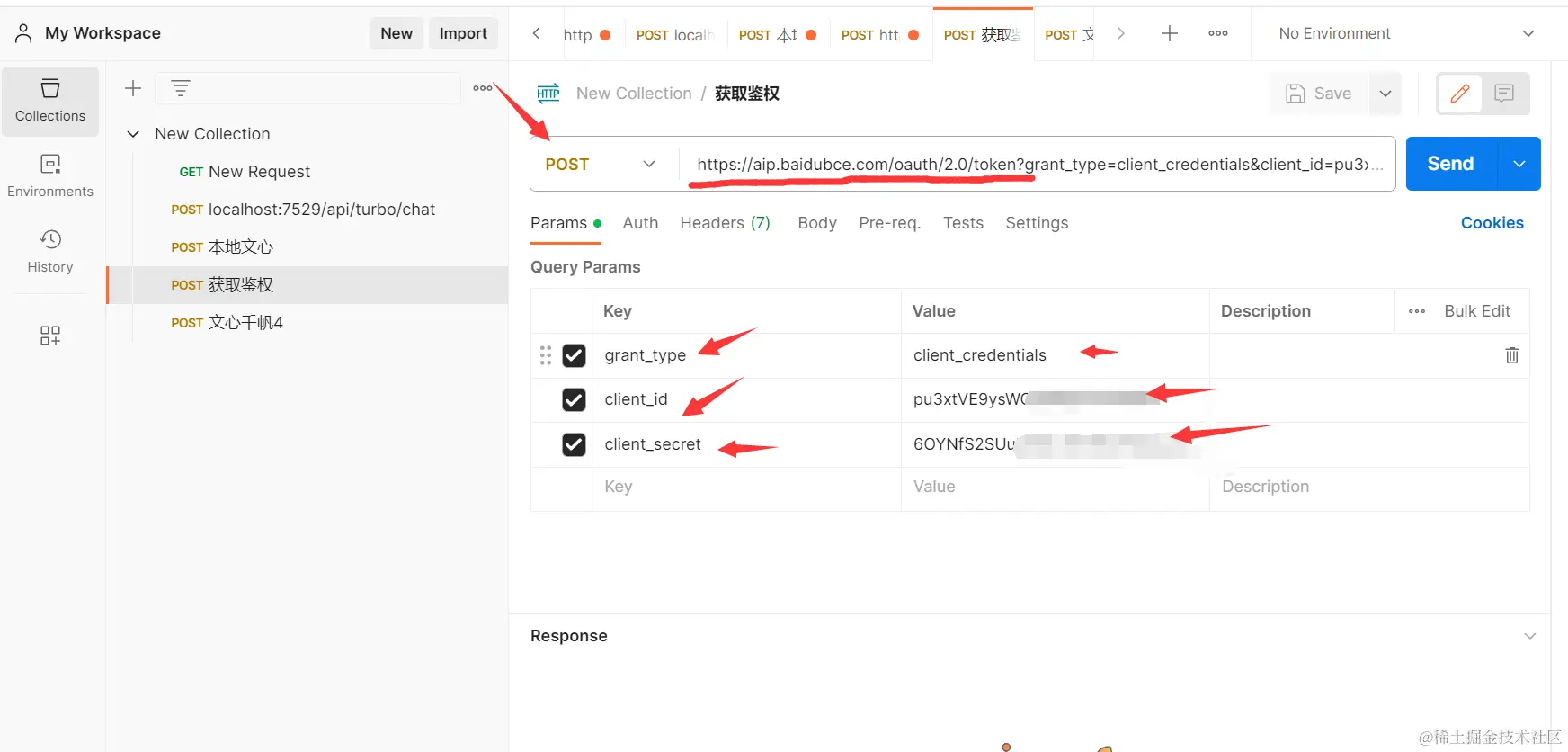Click the My Workspace user icon
This screenshot has height=752, width=1568.
[24, 33]
